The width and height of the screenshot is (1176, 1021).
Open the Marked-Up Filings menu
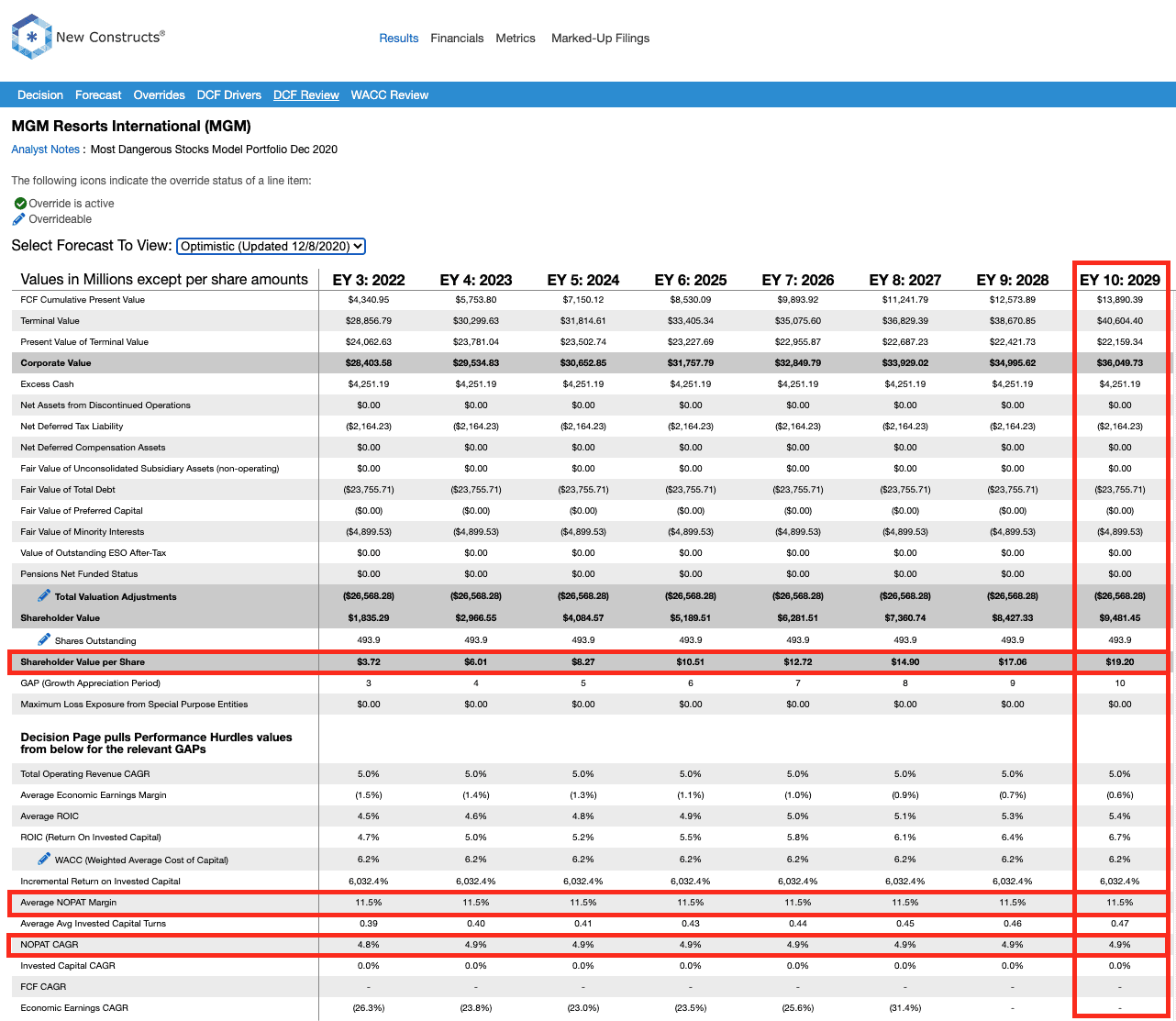600,39
